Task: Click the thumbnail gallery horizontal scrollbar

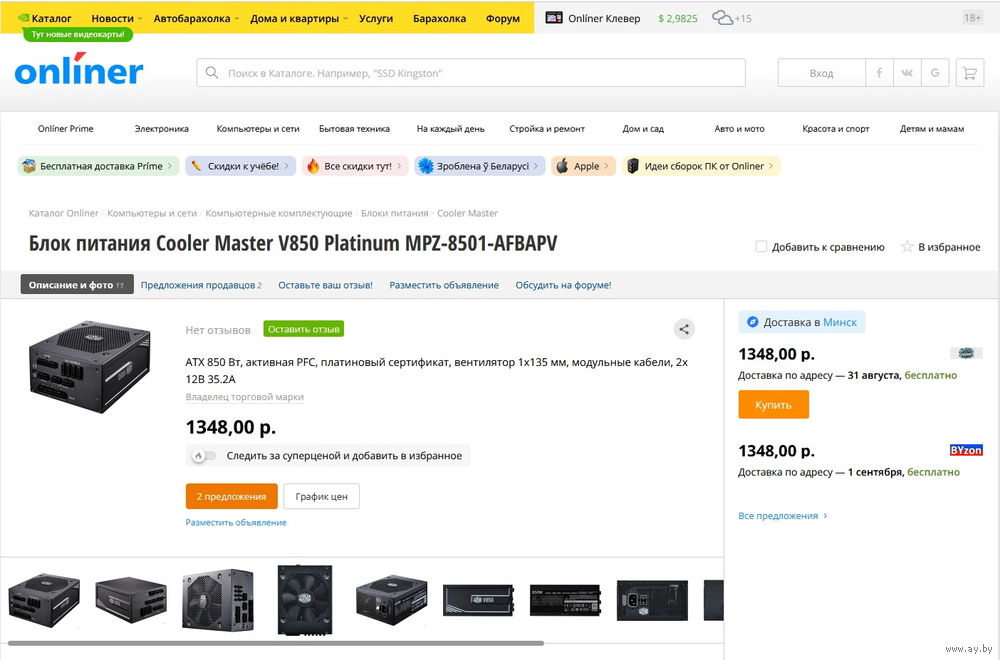Action: (x=276, y=643)
